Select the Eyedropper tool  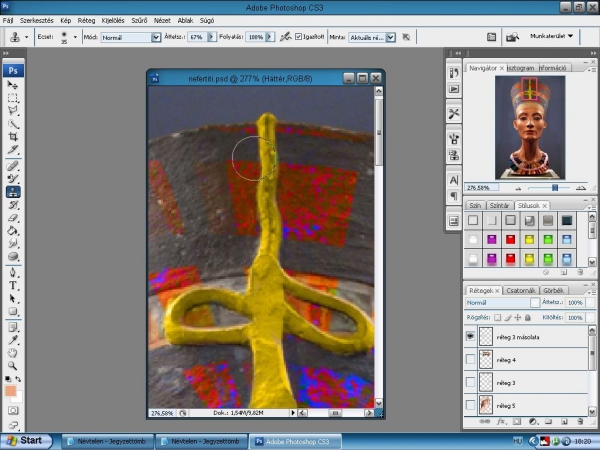pyautogui.click(x=13, y=340)
